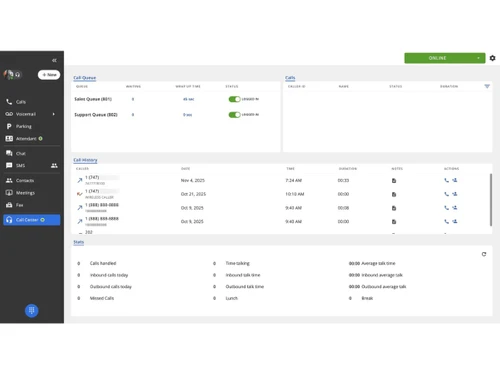Open notes for 9:43 AM 00:00 call
Viewport: 500px width, 375px height.
tap(394, 222)
